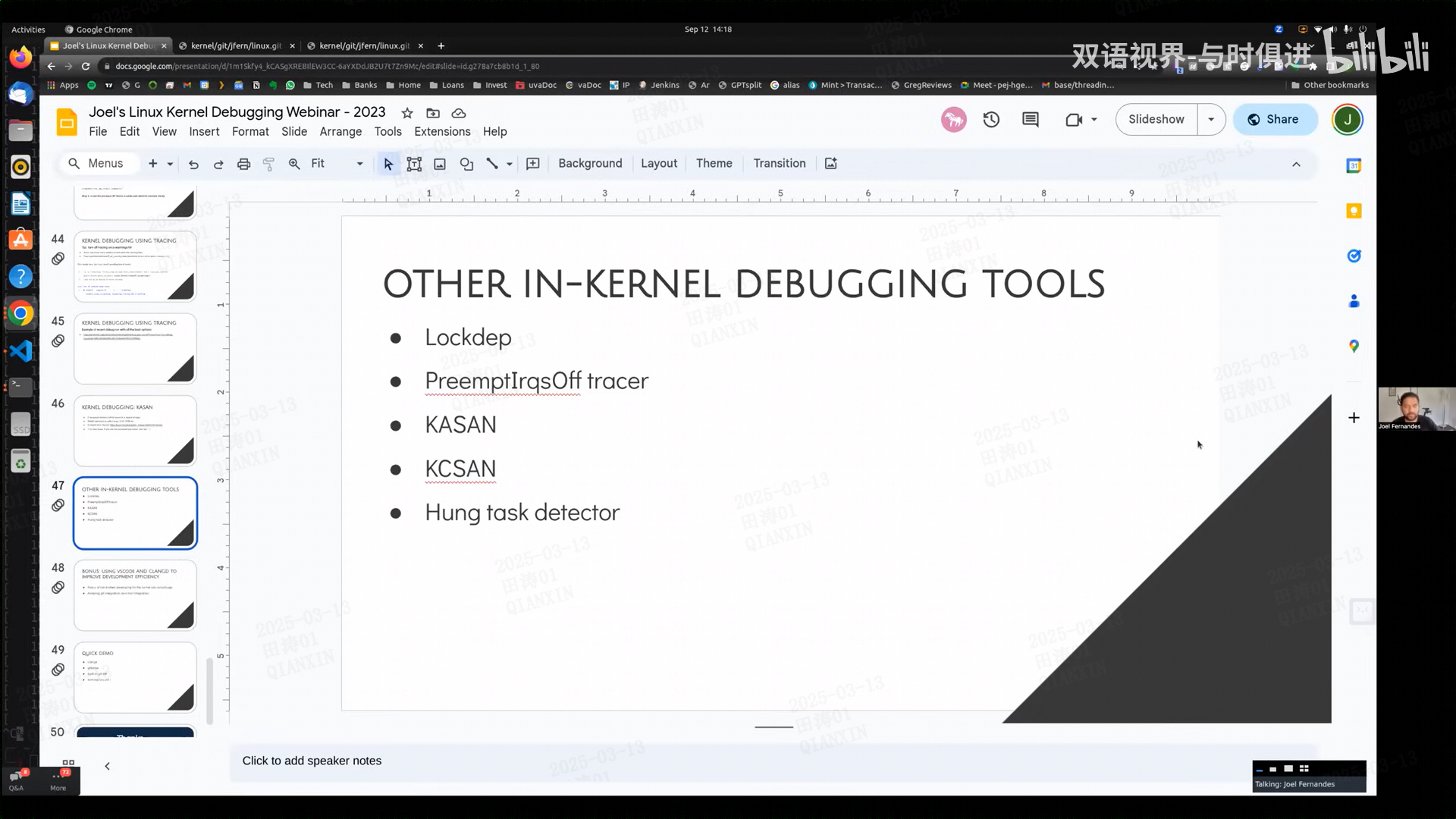
Task: Open the Arrange menu
Action: [340, 132]
